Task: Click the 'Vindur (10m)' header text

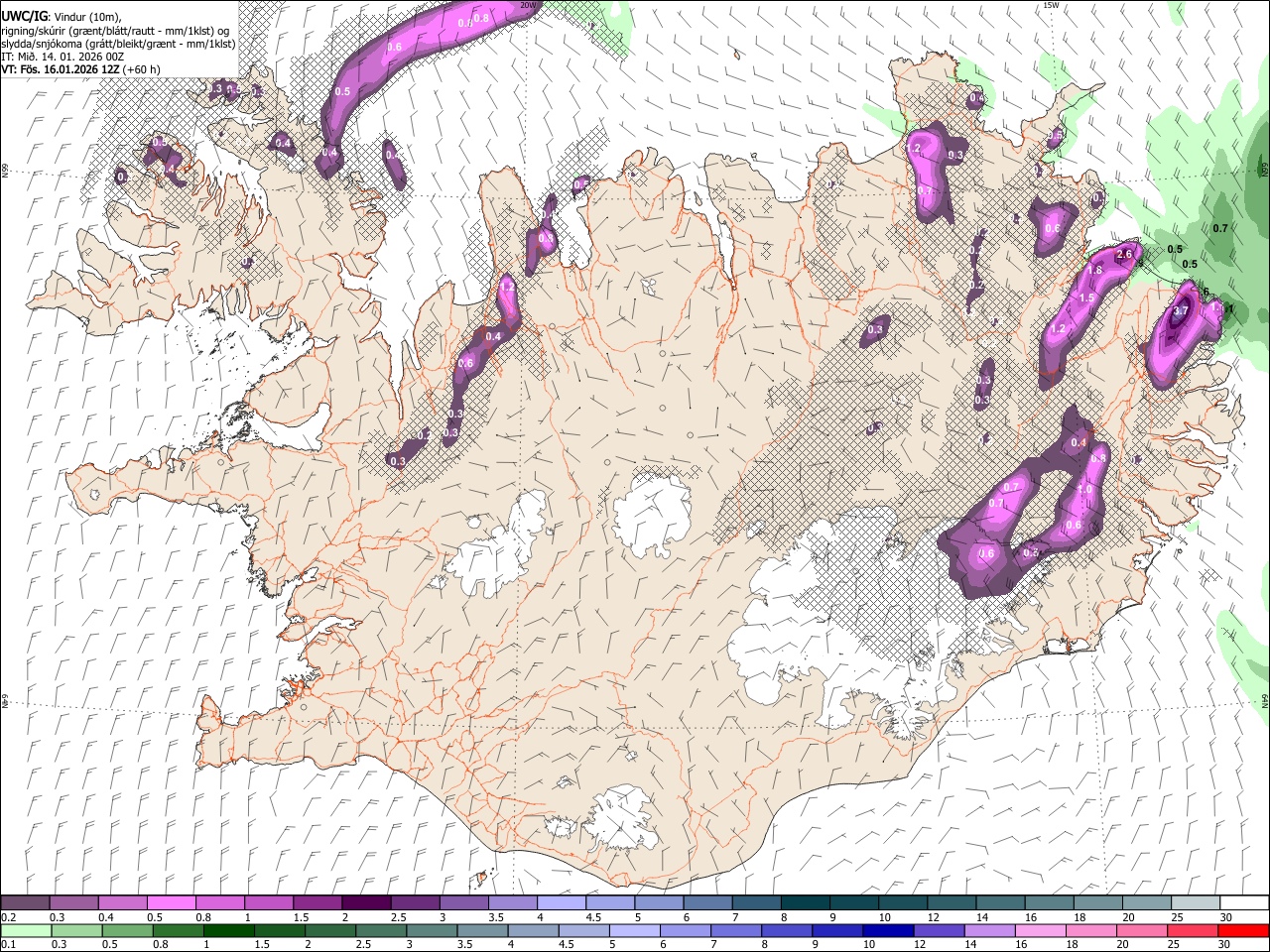Action: [85, 16]
